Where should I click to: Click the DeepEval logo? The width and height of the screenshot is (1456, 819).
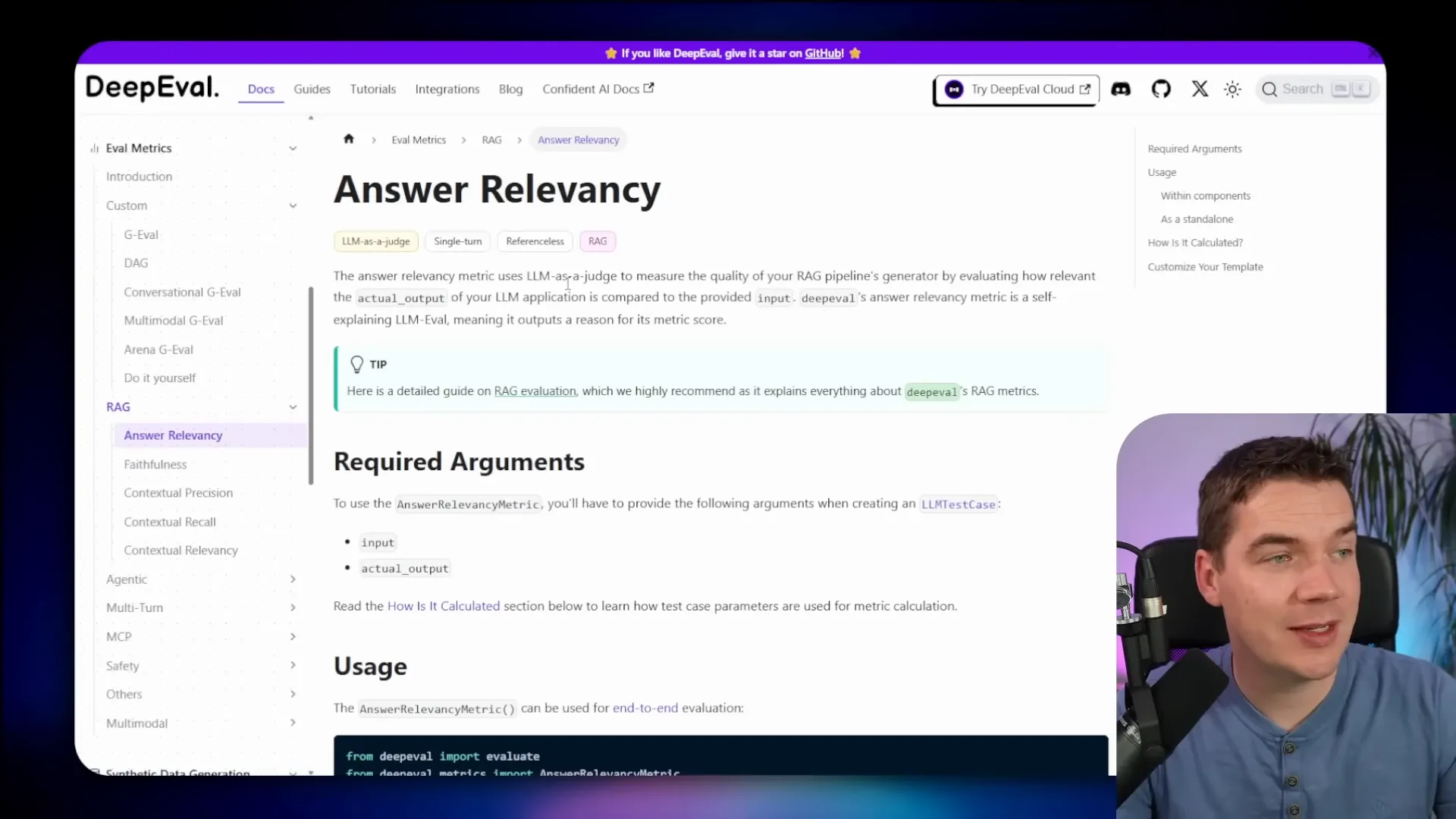pyautogui.click(x=152, y=88)
